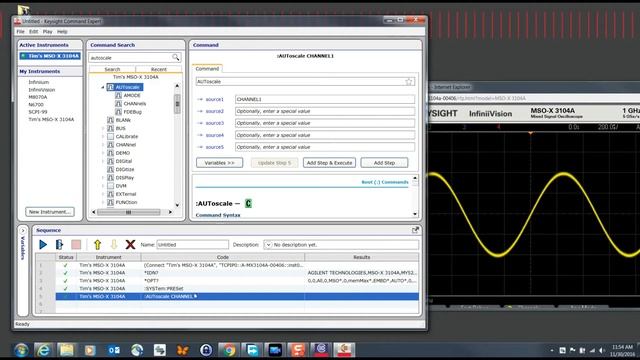The image size is (640, 360).
Task: Move step down with faded down arrow
Action: [113, 244]
